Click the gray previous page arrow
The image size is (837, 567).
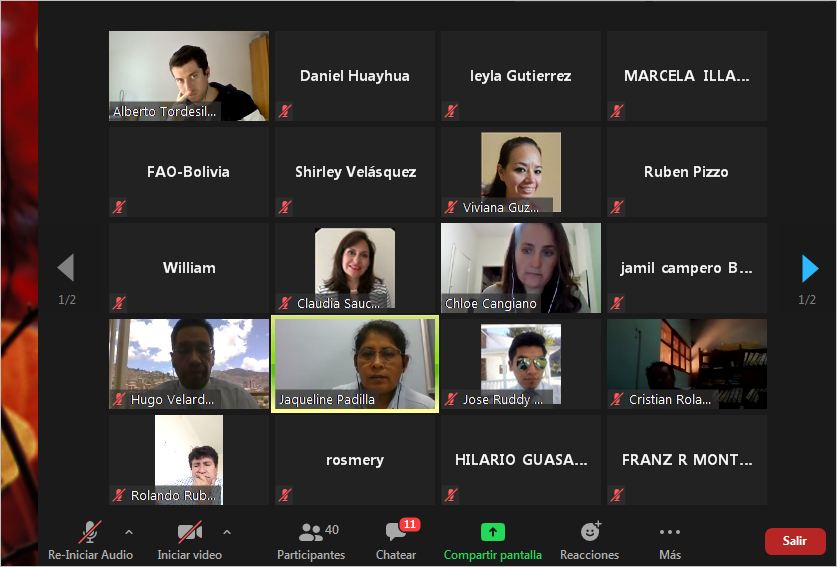66,267
